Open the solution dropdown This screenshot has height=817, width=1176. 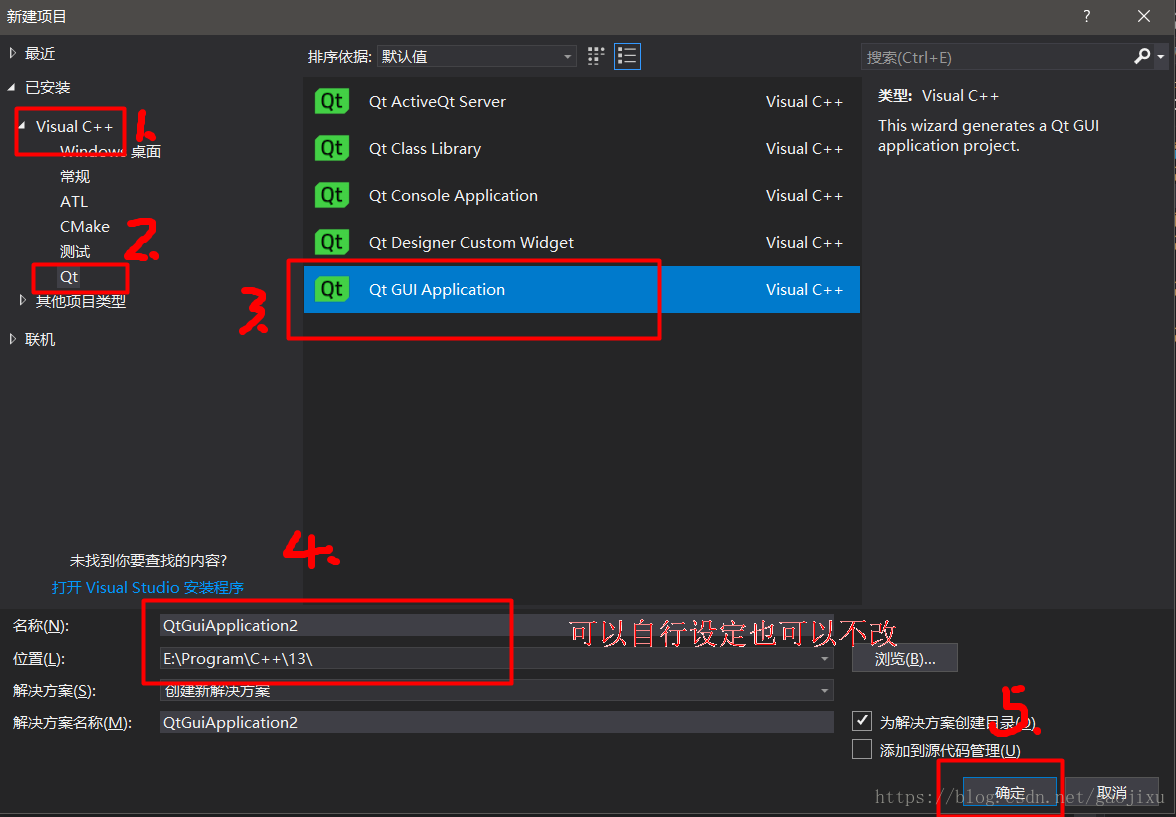click(x=825, y=690)
